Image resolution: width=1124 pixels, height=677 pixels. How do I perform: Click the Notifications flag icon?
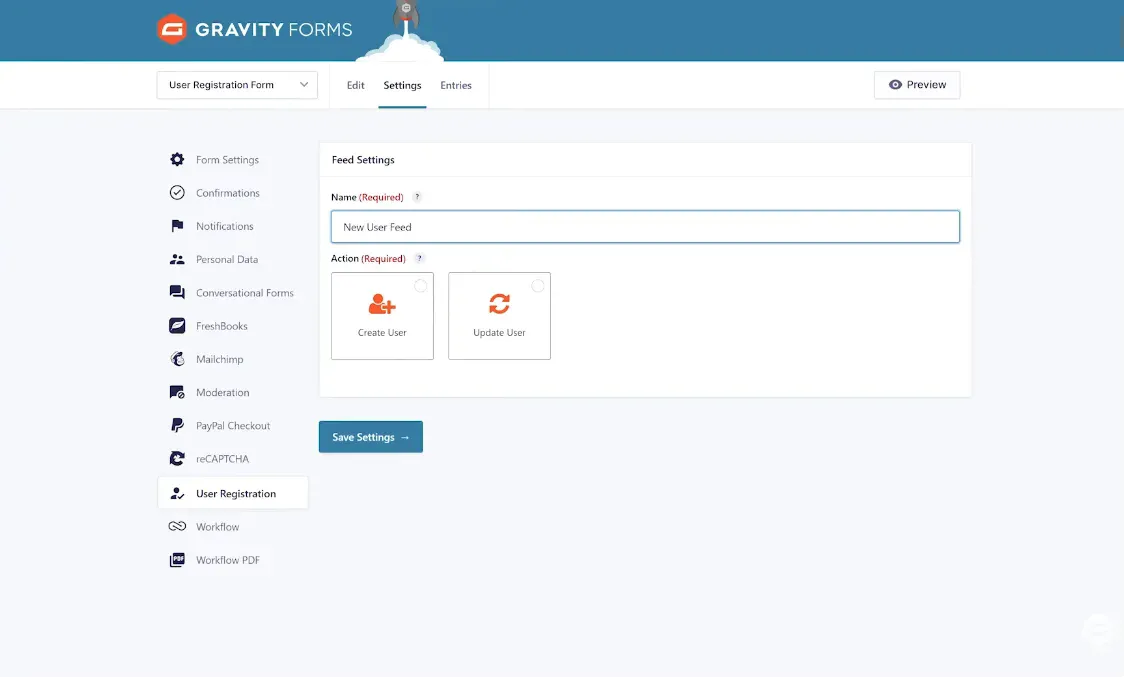[177, 226]
